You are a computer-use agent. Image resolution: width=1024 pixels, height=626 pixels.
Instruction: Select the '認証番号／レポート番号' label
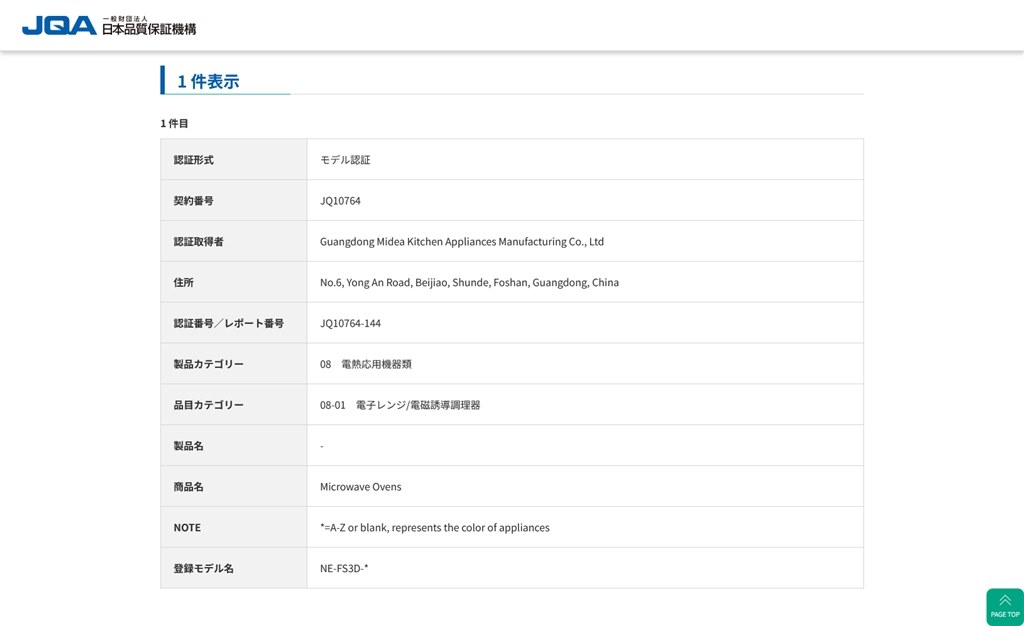pyautogui.click(x=229, y=323)
